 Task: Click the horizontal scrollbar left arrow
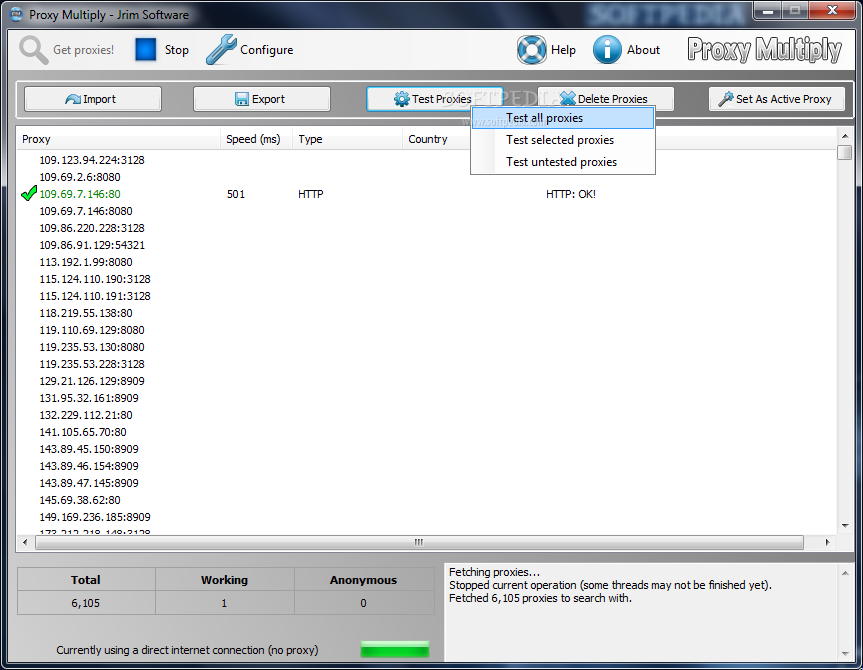coord(25,542)
